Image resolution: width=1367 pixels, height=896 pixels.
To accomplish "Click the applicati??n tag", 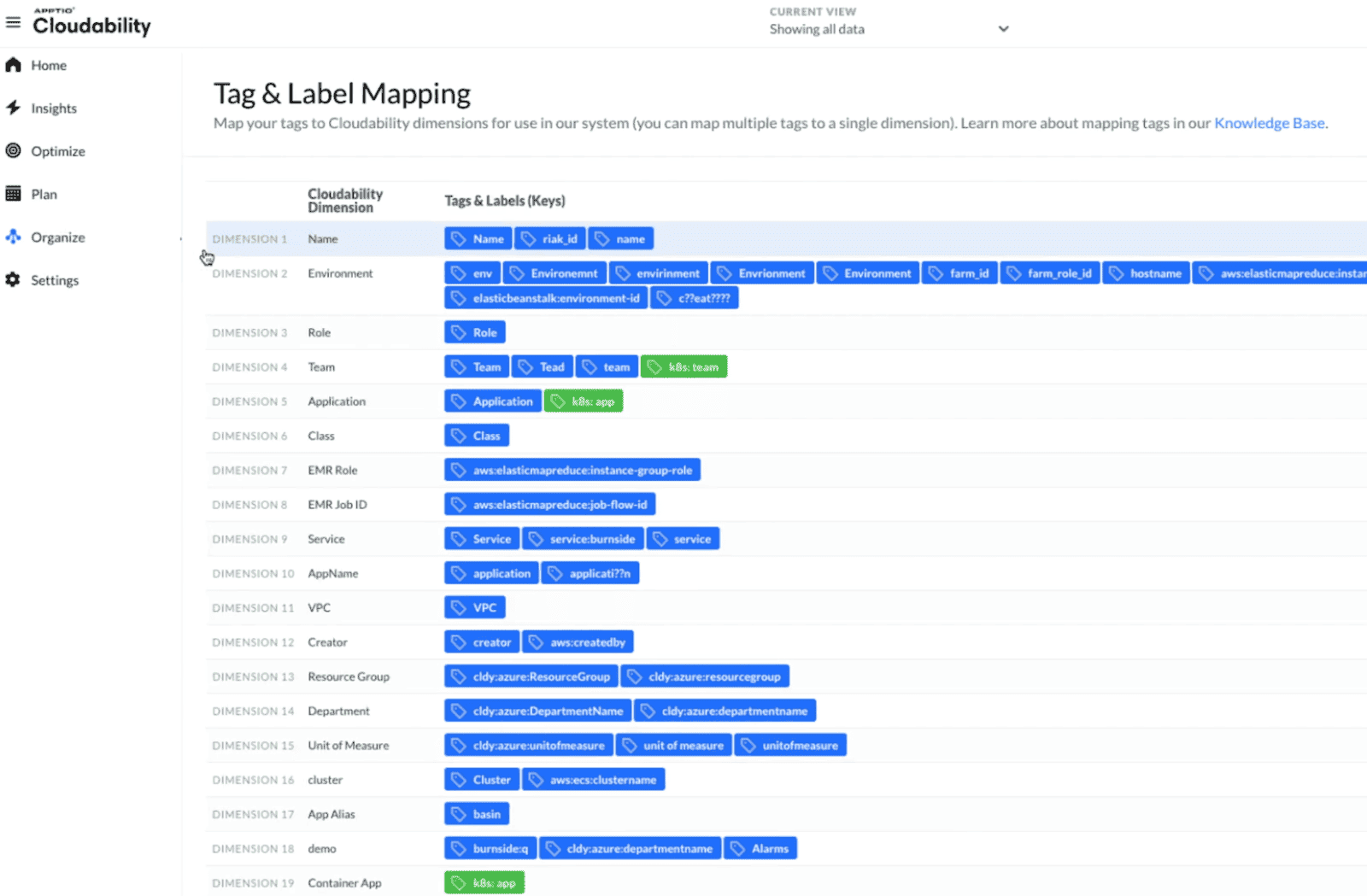I will point(590,573).
